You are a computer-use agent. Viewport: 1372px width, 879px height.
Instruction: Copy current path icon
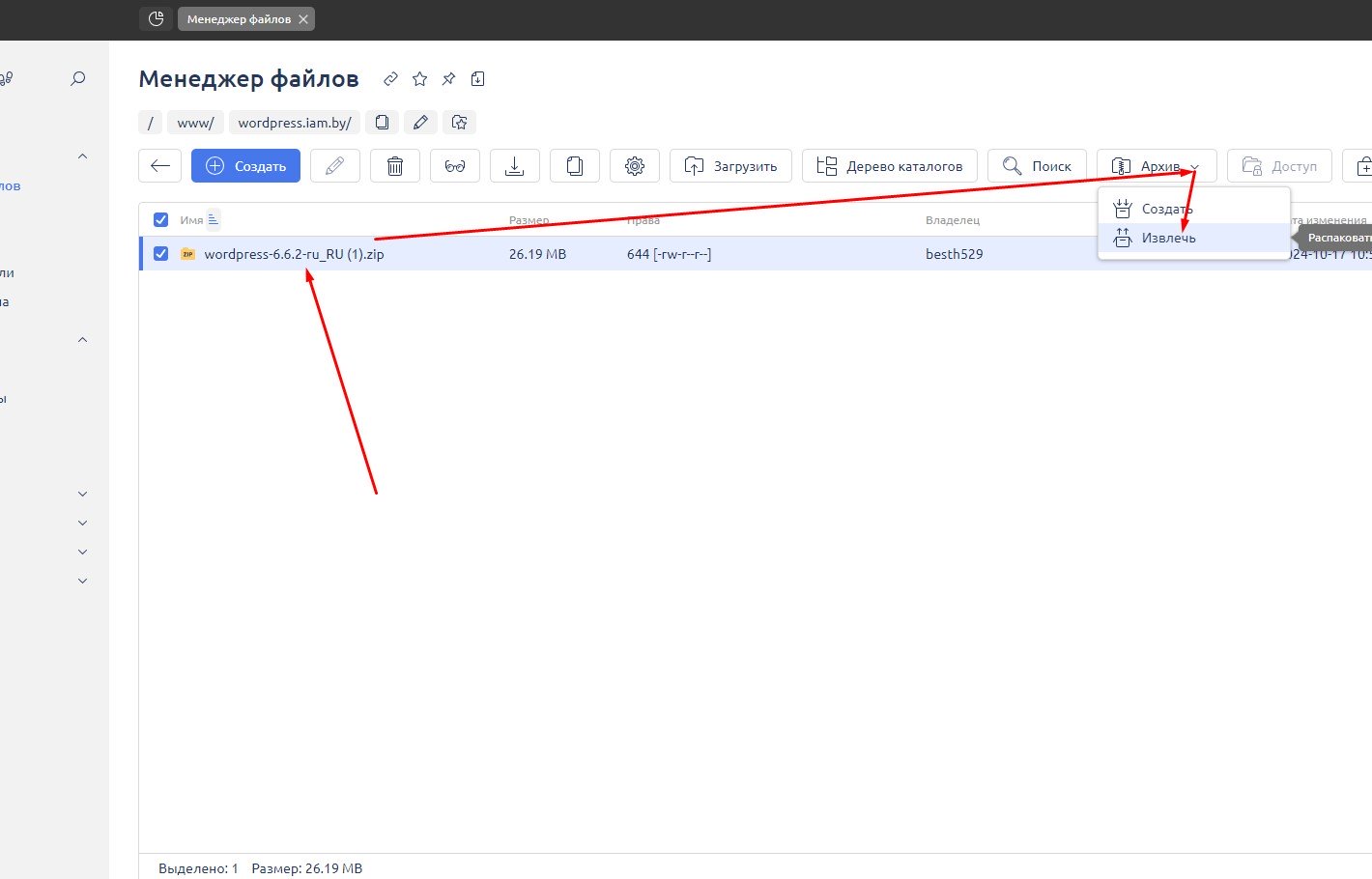382,123
